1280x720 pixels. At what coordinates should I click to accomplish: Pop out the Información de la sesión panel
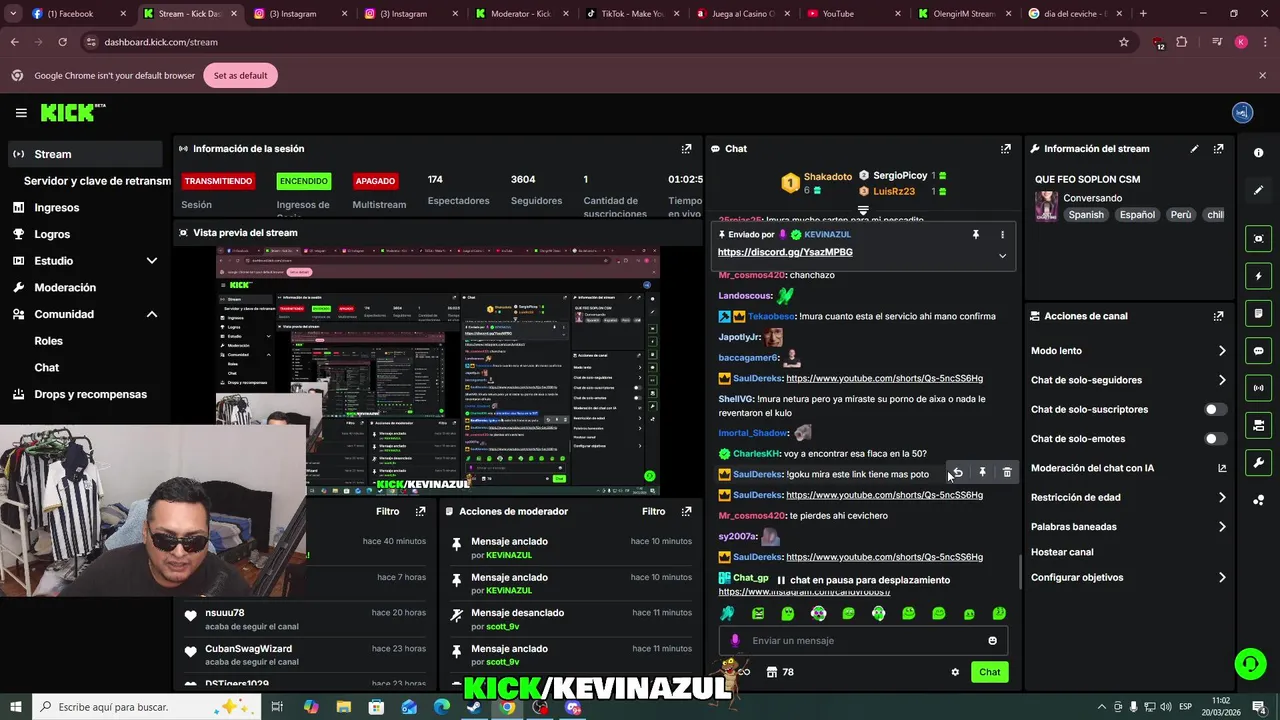686,149
